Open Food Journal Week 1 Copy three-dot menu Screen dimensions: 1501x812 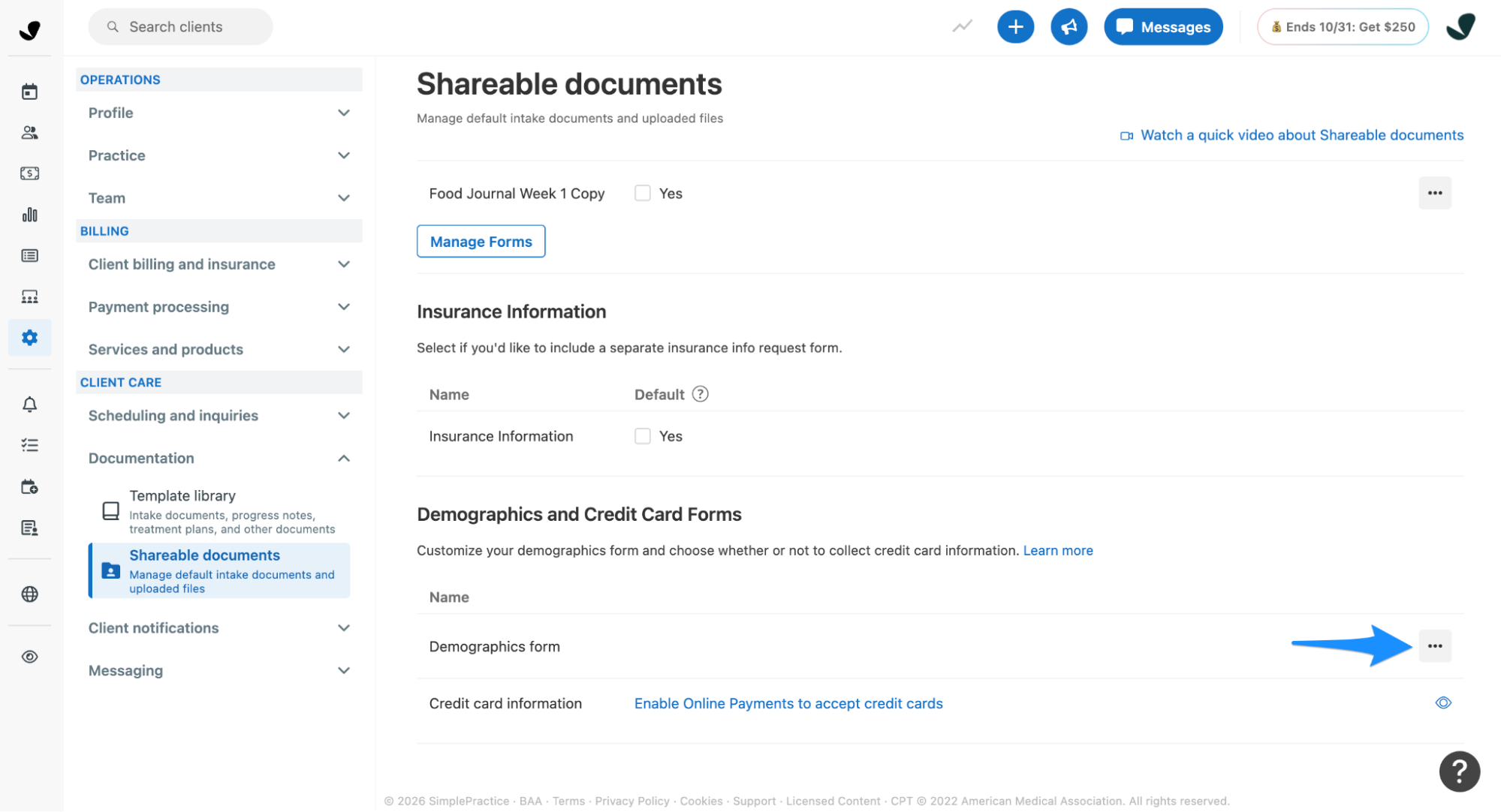[1434, 193]
